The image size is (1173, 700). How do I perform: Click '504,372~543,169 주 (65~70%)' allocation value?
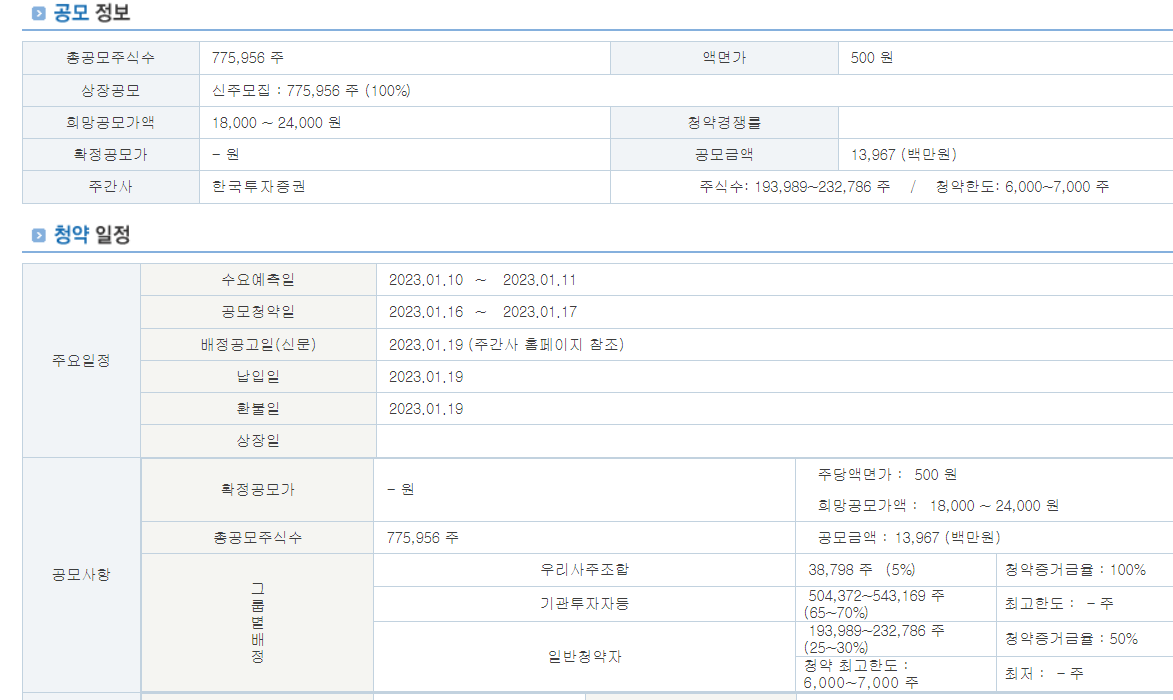click(875, 604)
